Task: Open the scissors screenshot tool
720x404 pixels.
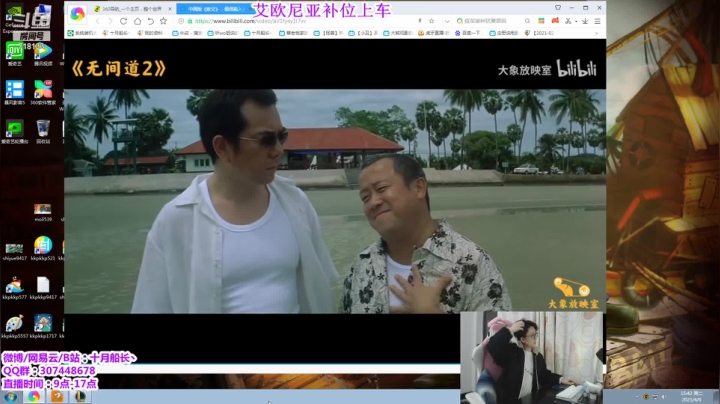Action: [568, 21]
